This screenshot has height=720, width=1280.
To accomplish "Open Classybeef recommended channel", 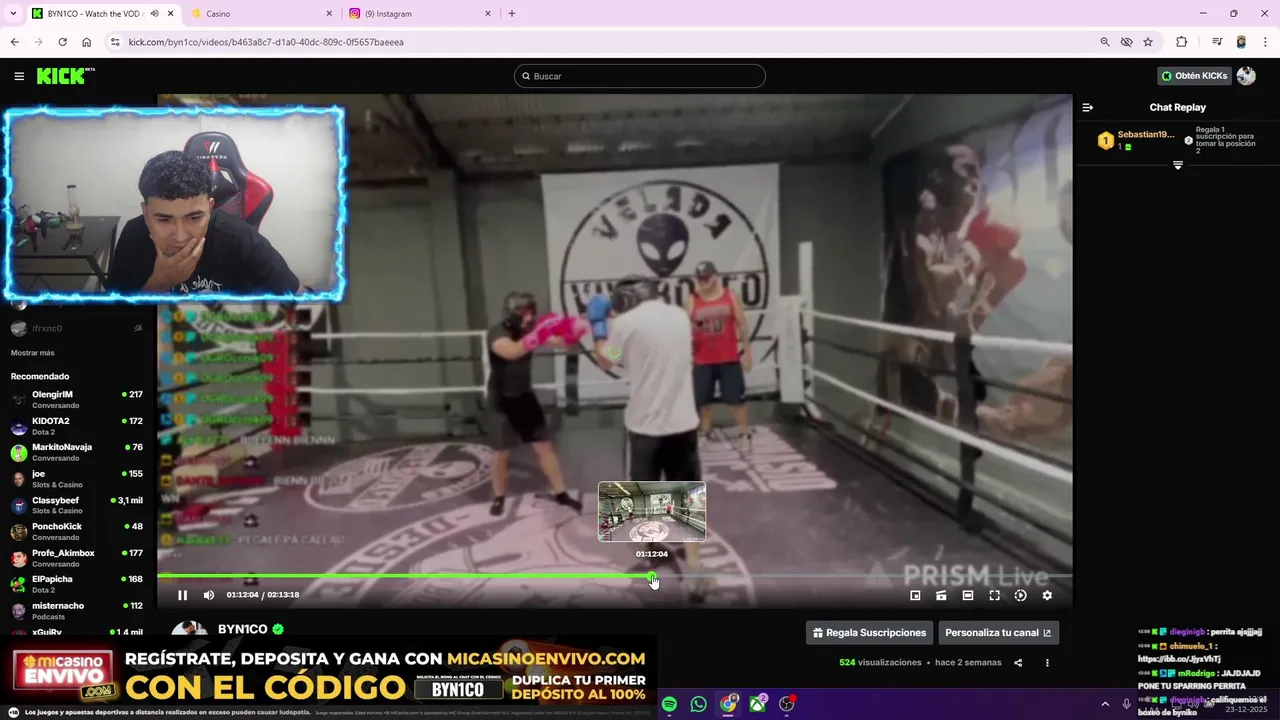I will (x=78, y=505).
